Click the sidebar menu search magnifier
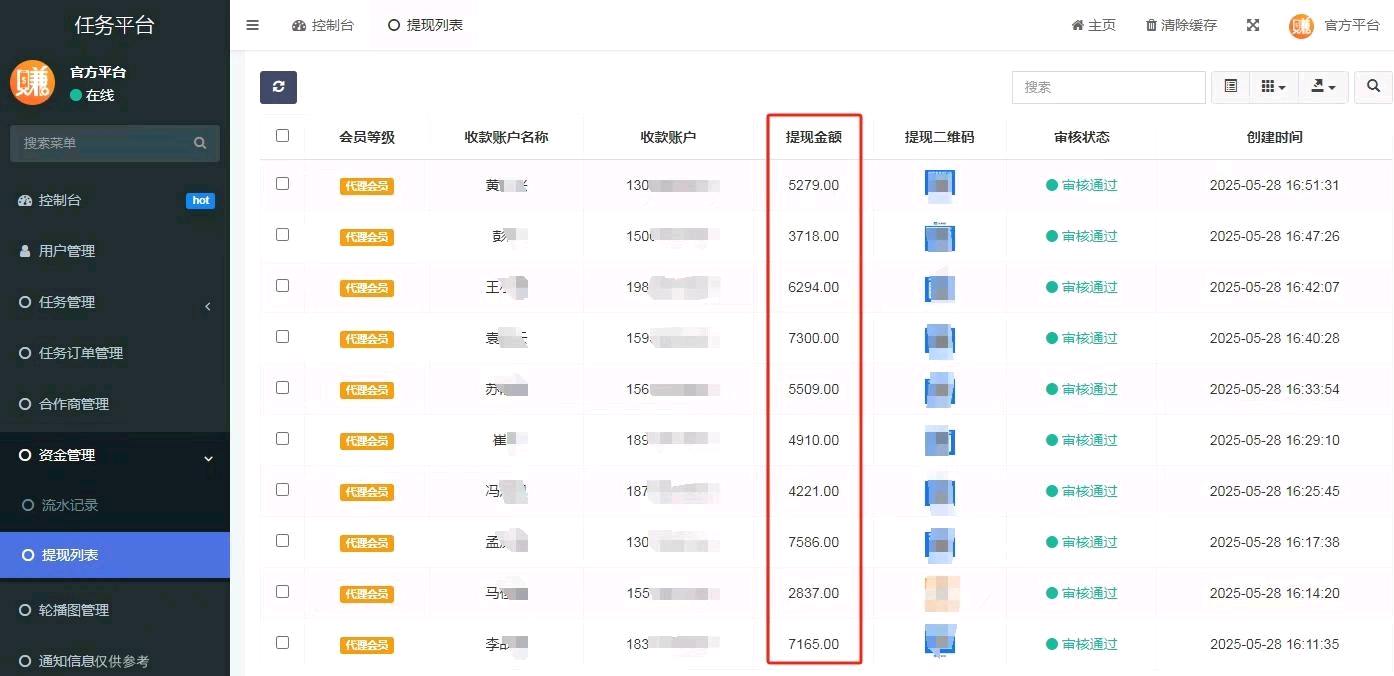 click(200, 143)
